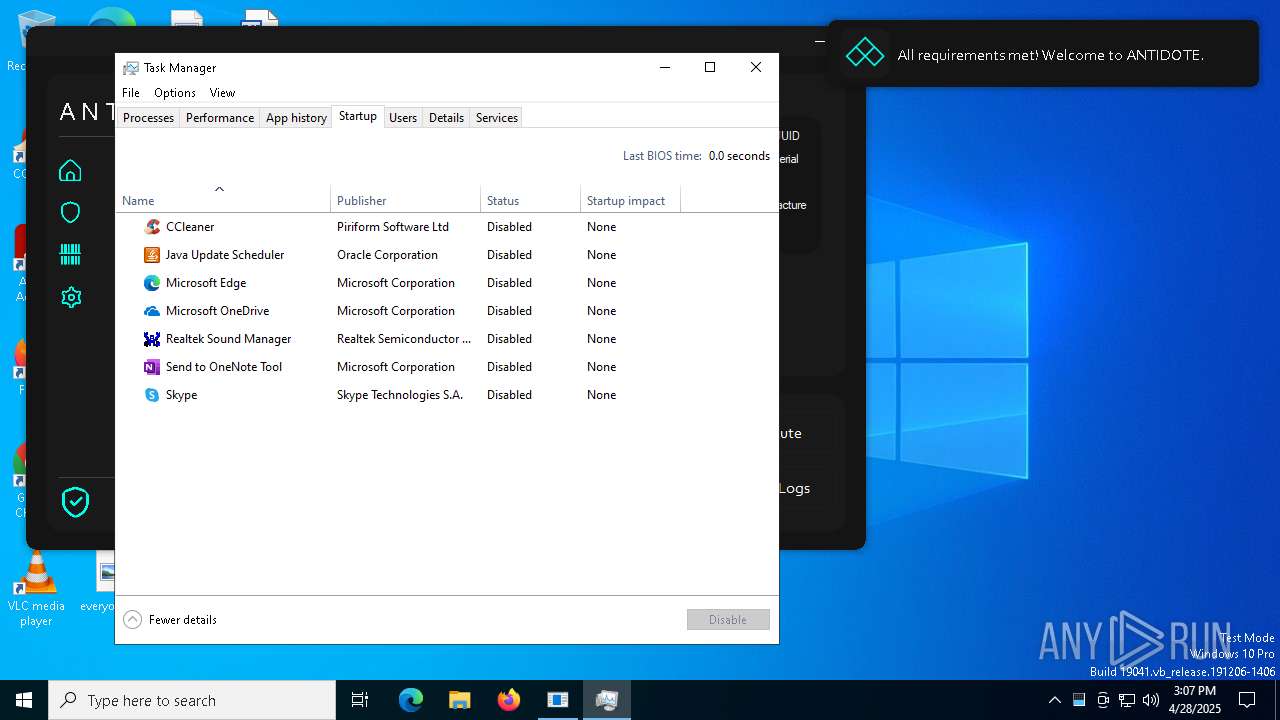This screenshot has height=720, width=1280.
Task: Click Realtek Semiconductor publisher cell
Action: pos(404,339)
